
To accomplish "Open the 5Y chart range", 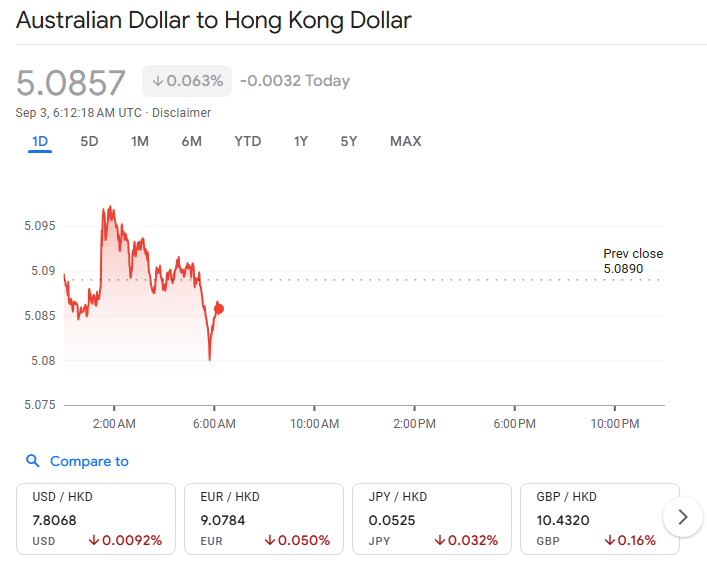I will click(348, 141).
